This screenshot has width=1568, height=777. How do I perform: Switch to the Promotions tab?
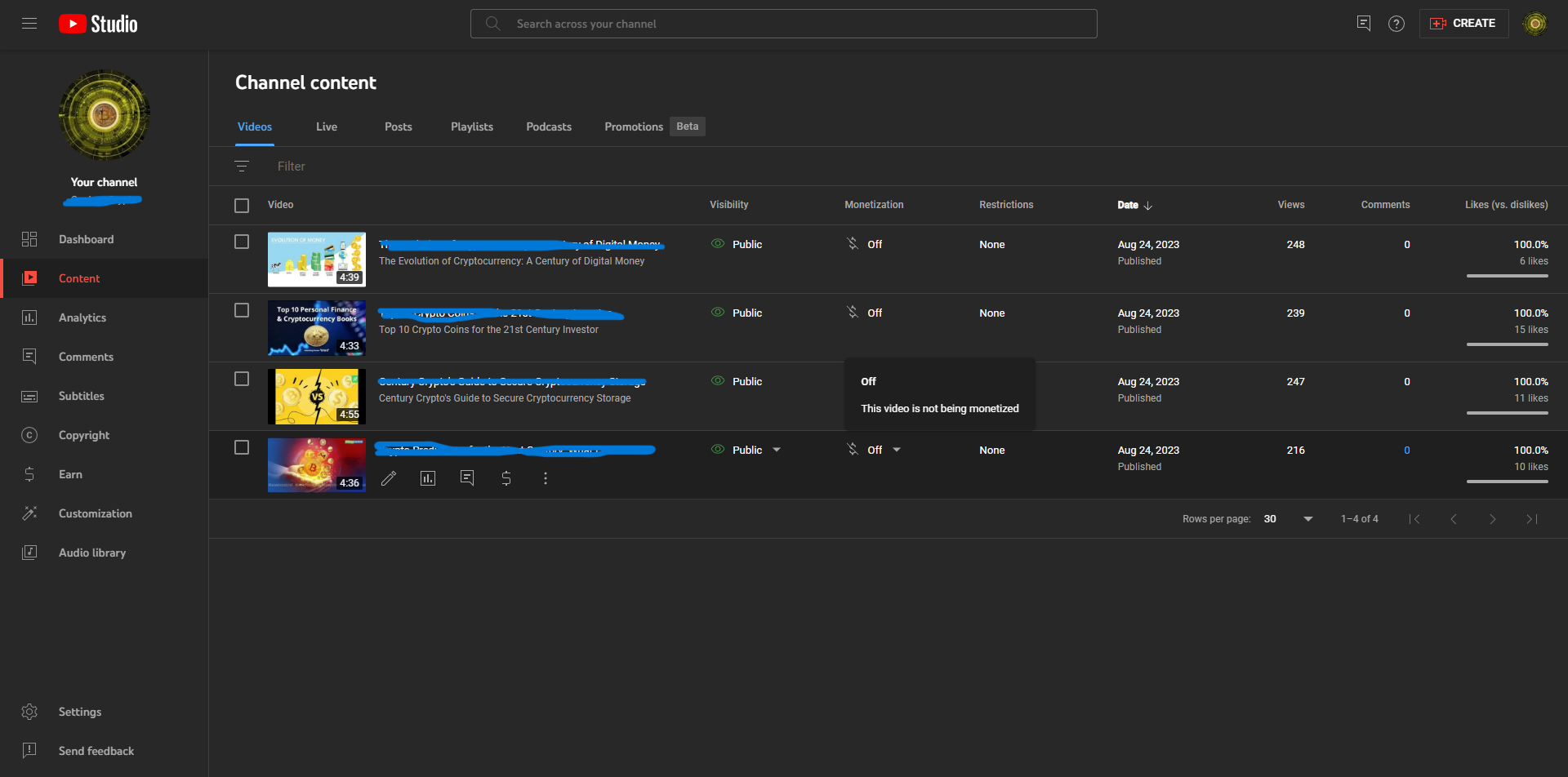coord(634,127)
